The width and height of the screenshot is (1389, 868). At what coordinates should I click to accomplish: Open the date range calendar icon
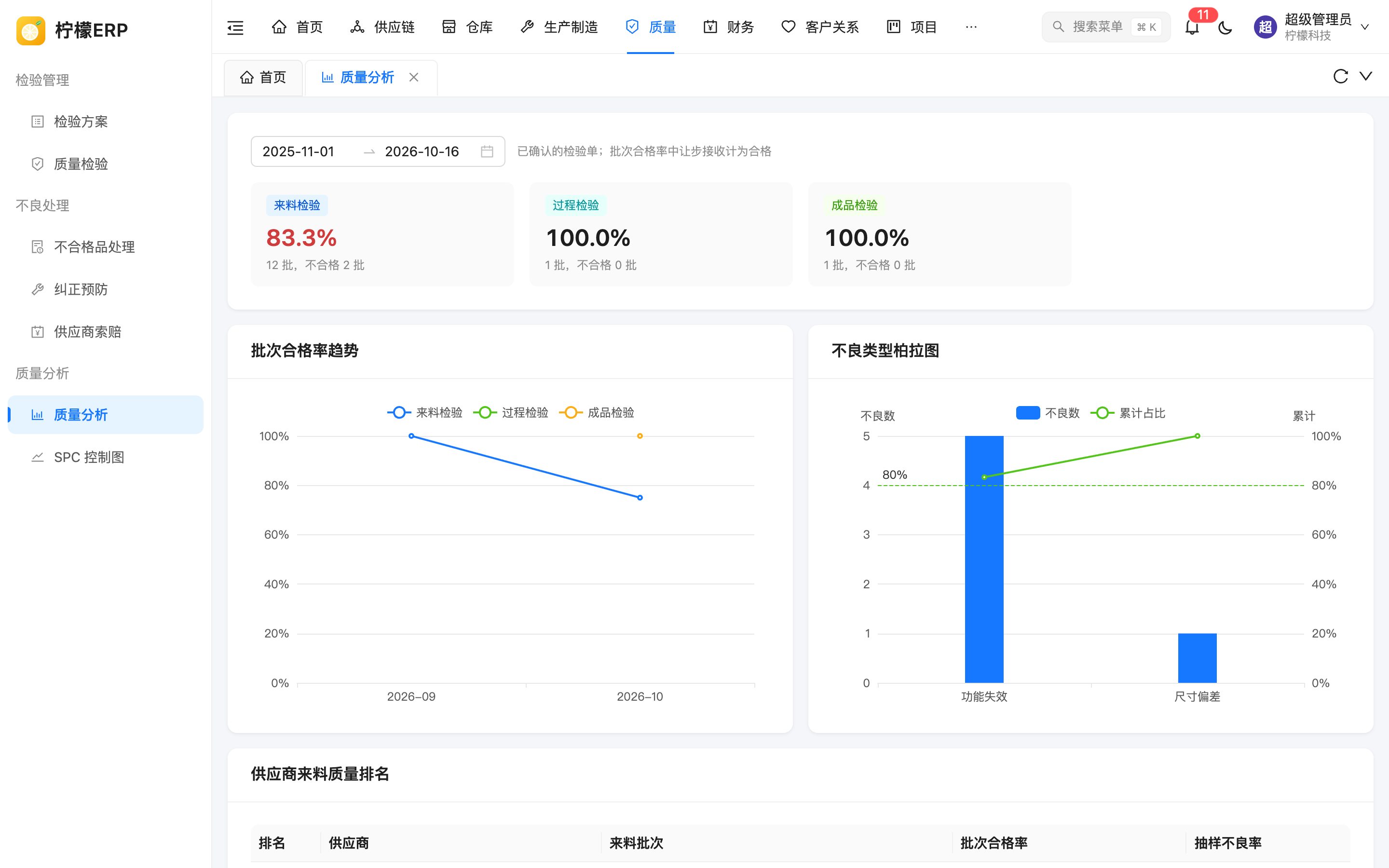point(487,151)
